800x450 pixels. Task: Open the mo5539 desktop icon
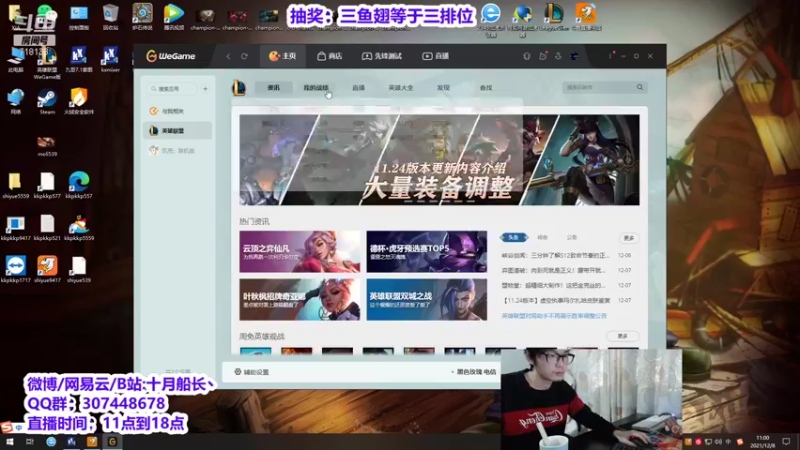coord(47,146)
